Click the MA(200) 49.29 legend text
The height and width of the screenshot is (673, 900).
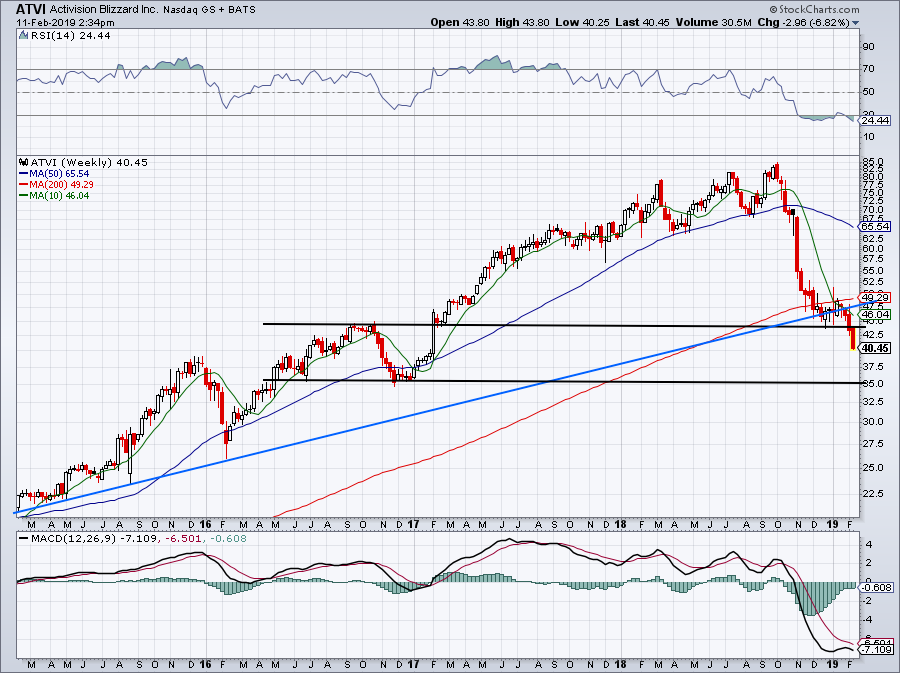[x=61, y=185]
